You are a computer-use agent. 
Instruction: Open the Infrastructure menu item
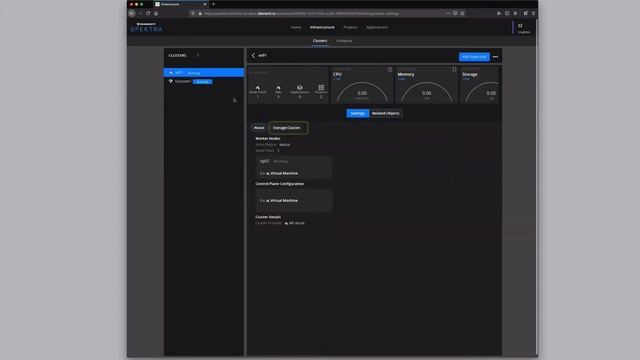(322, 27)
